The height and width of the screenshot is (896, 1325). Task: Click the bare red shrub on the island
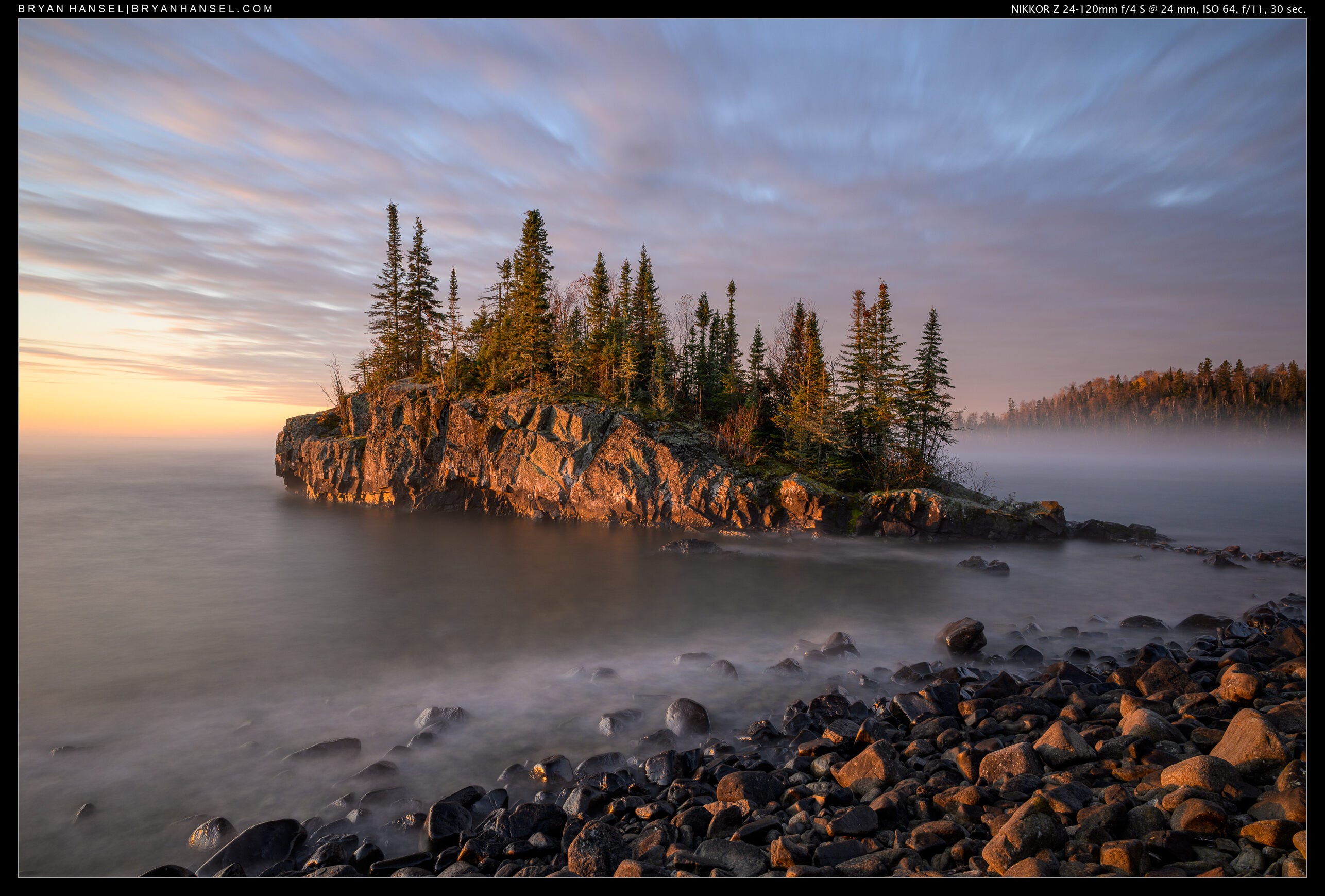pos(738,434)
